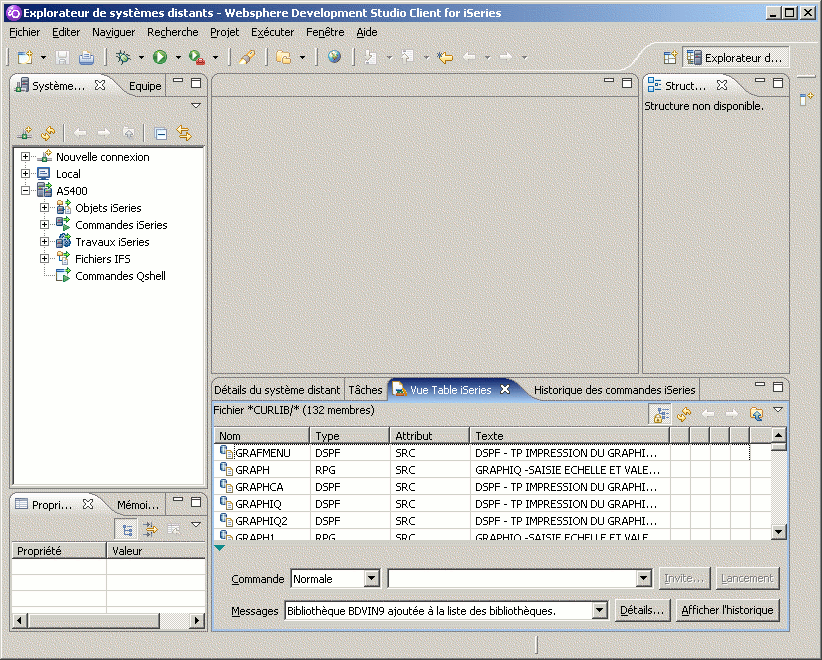Click the Propriétés scrollbar right arrow
This screenshot has height=660, width=822.
197,621
